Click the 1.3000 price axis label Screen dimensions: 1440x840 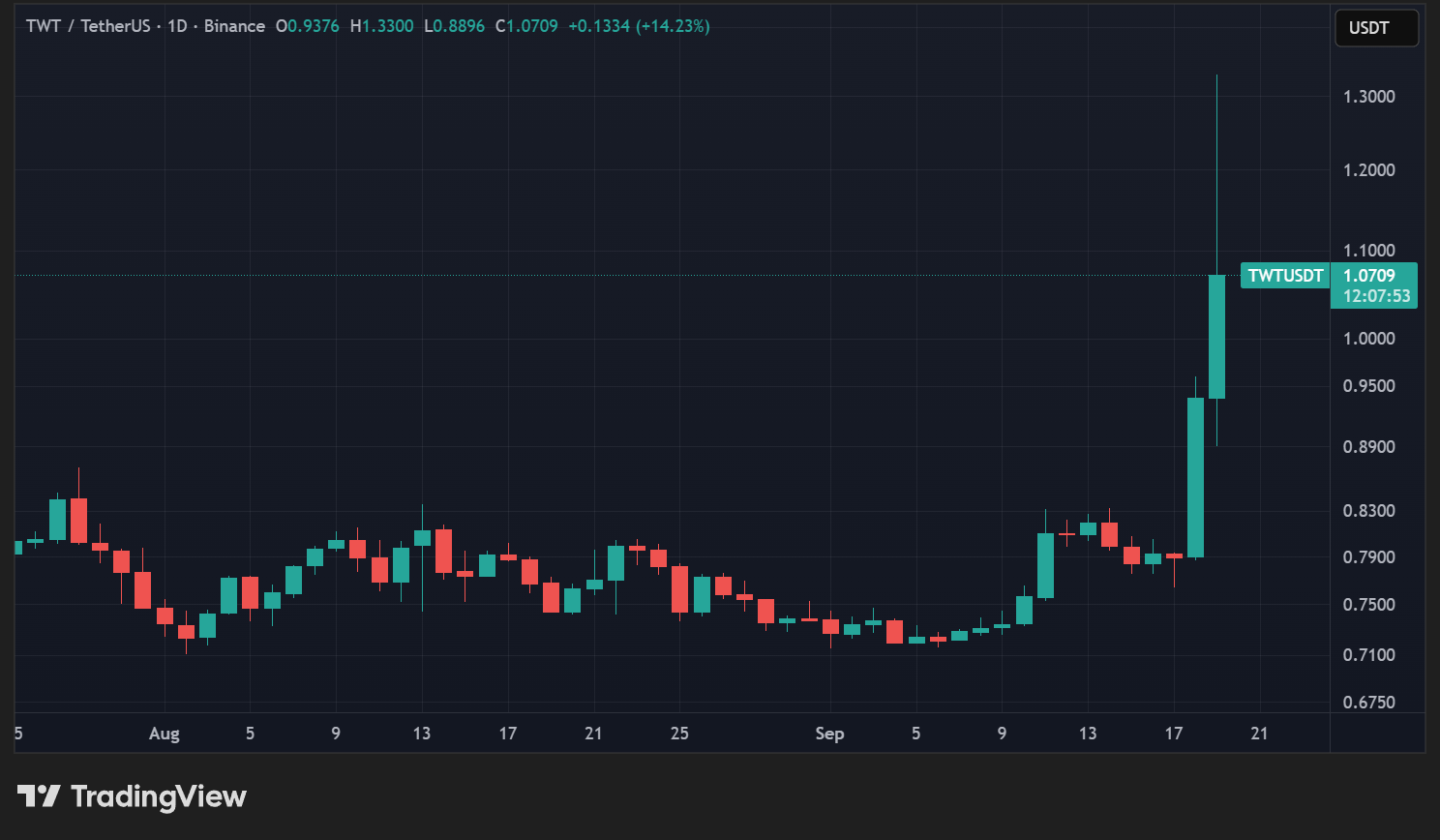1368,97
